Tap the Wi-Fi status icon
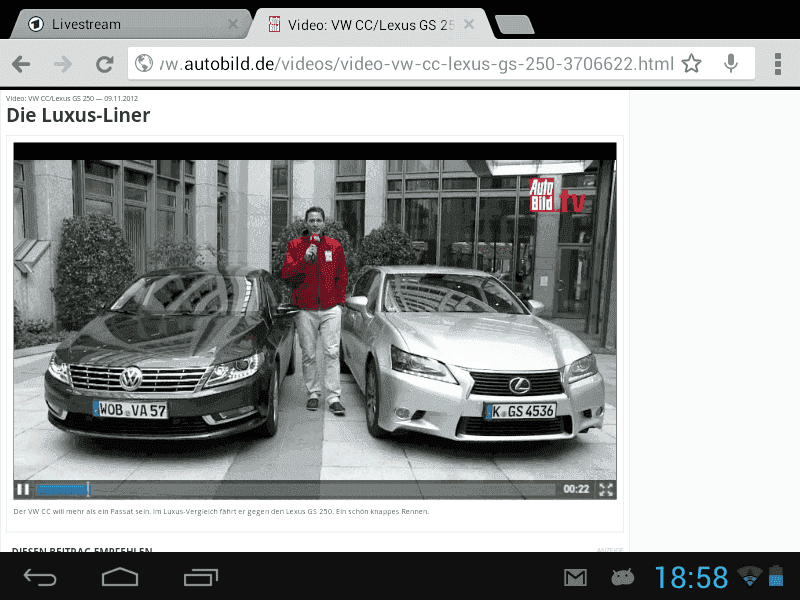This screenshot has height=600, width=800. [749, 576]
